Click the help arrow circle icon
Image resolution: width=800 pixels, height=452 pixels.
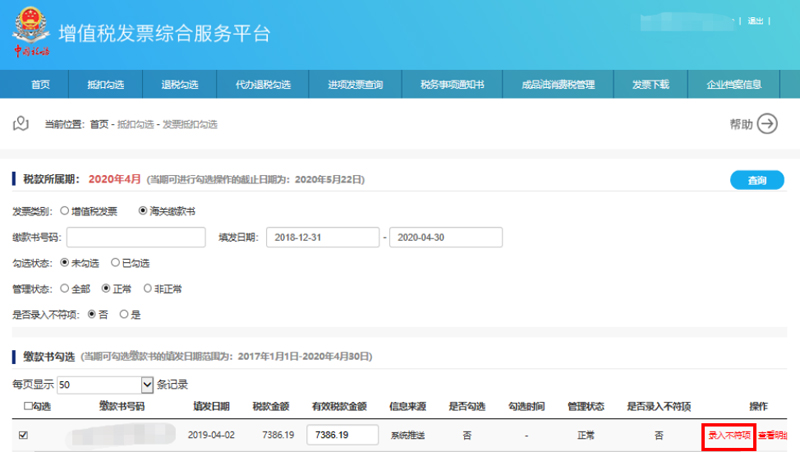pos(767,124)
